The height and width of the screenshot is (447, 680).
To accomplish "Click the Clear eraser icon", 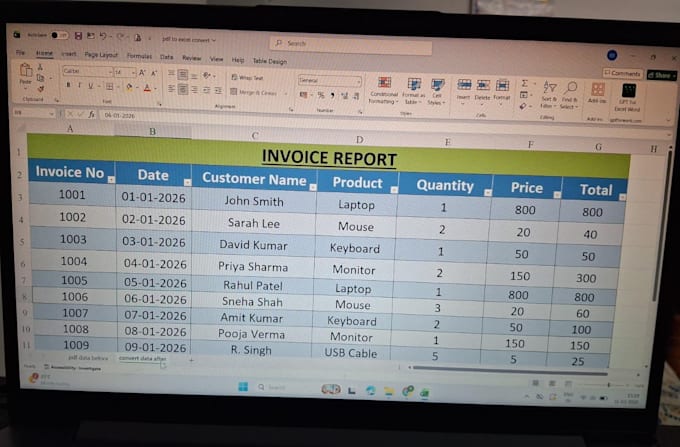I will [x=523, y=106].
